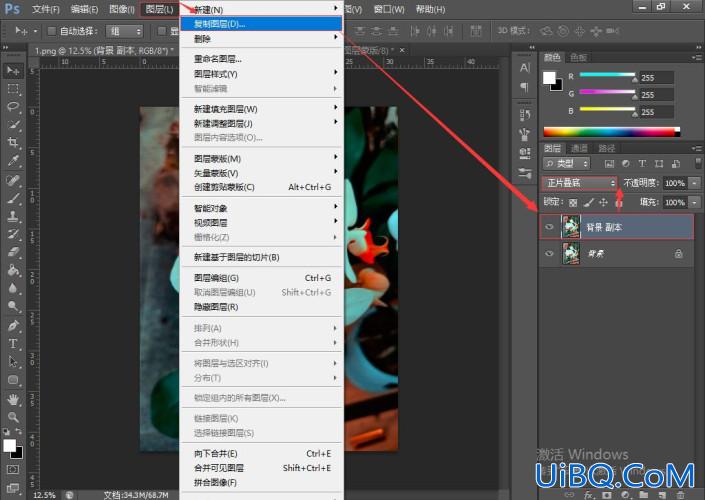Viewport: 705px width, 500px height.
Task: Open the Paragraph panel icon
Action: 524,87
